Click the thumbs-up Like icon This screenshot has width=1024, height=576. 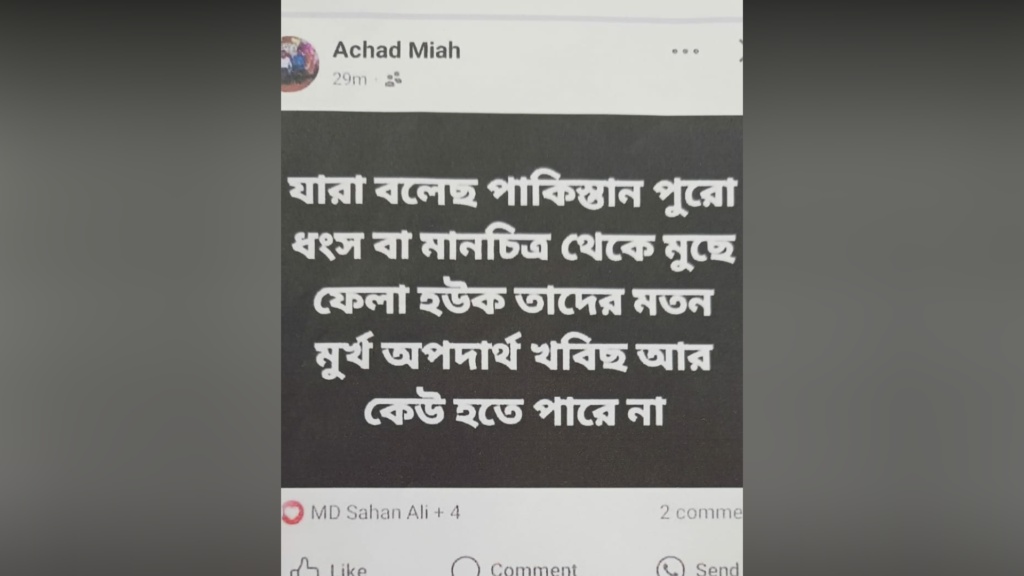coord(304,568)
